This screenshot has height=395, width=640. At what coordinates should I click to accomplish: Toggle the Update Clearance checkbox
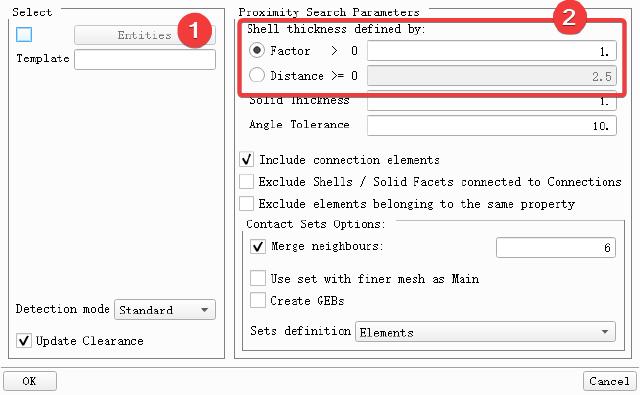24,340
